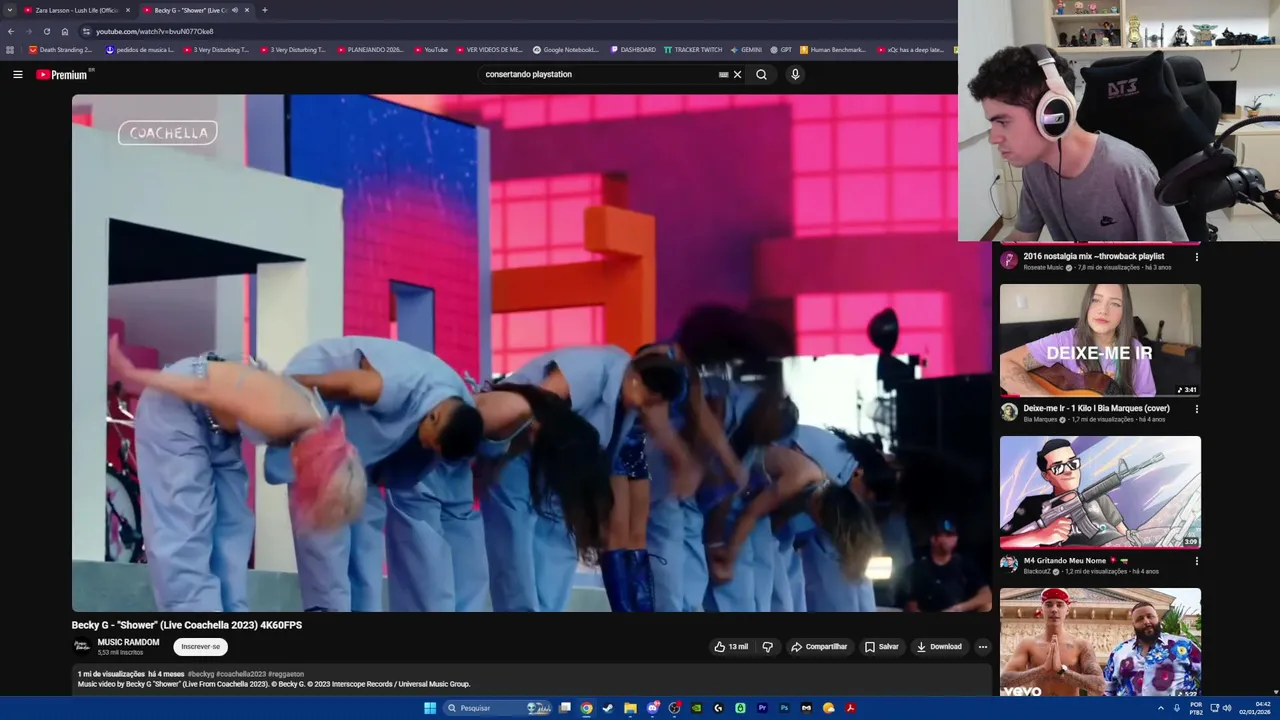
Task: Go to the YouTube Premium home logo
Action: 63,74
